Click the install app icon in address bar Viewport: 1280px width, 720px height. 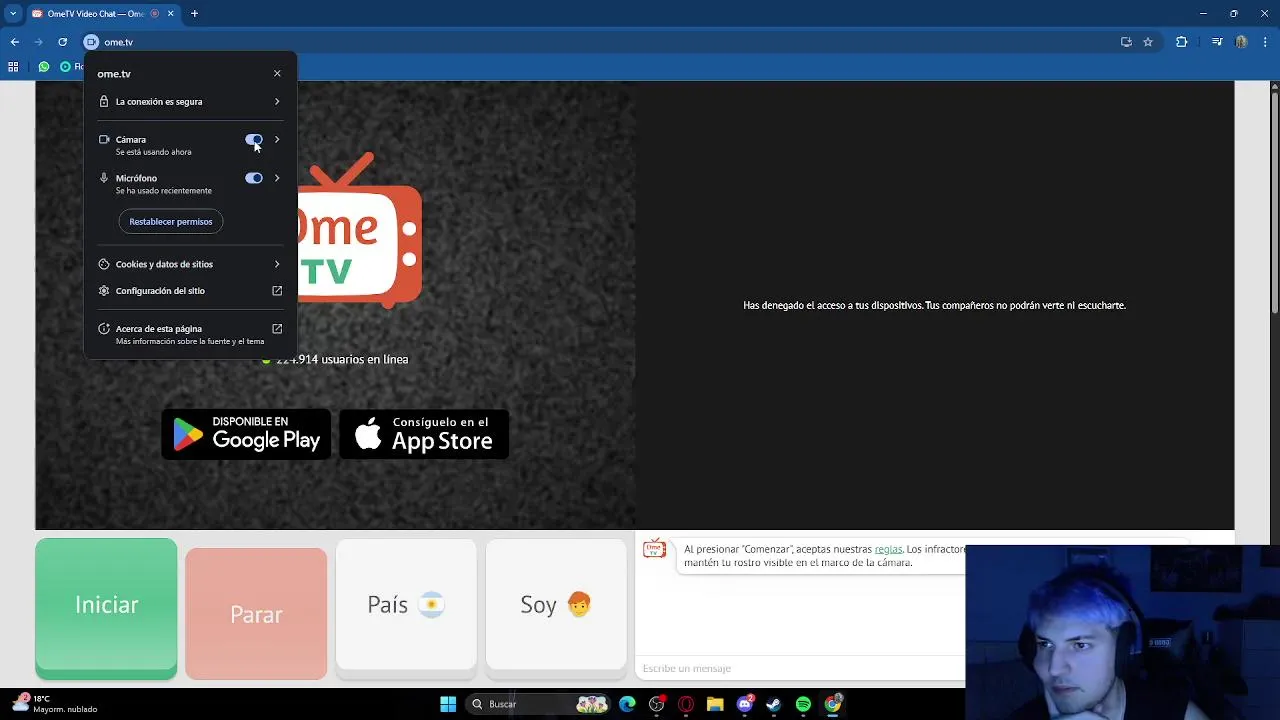click(x=1126, y=42)
